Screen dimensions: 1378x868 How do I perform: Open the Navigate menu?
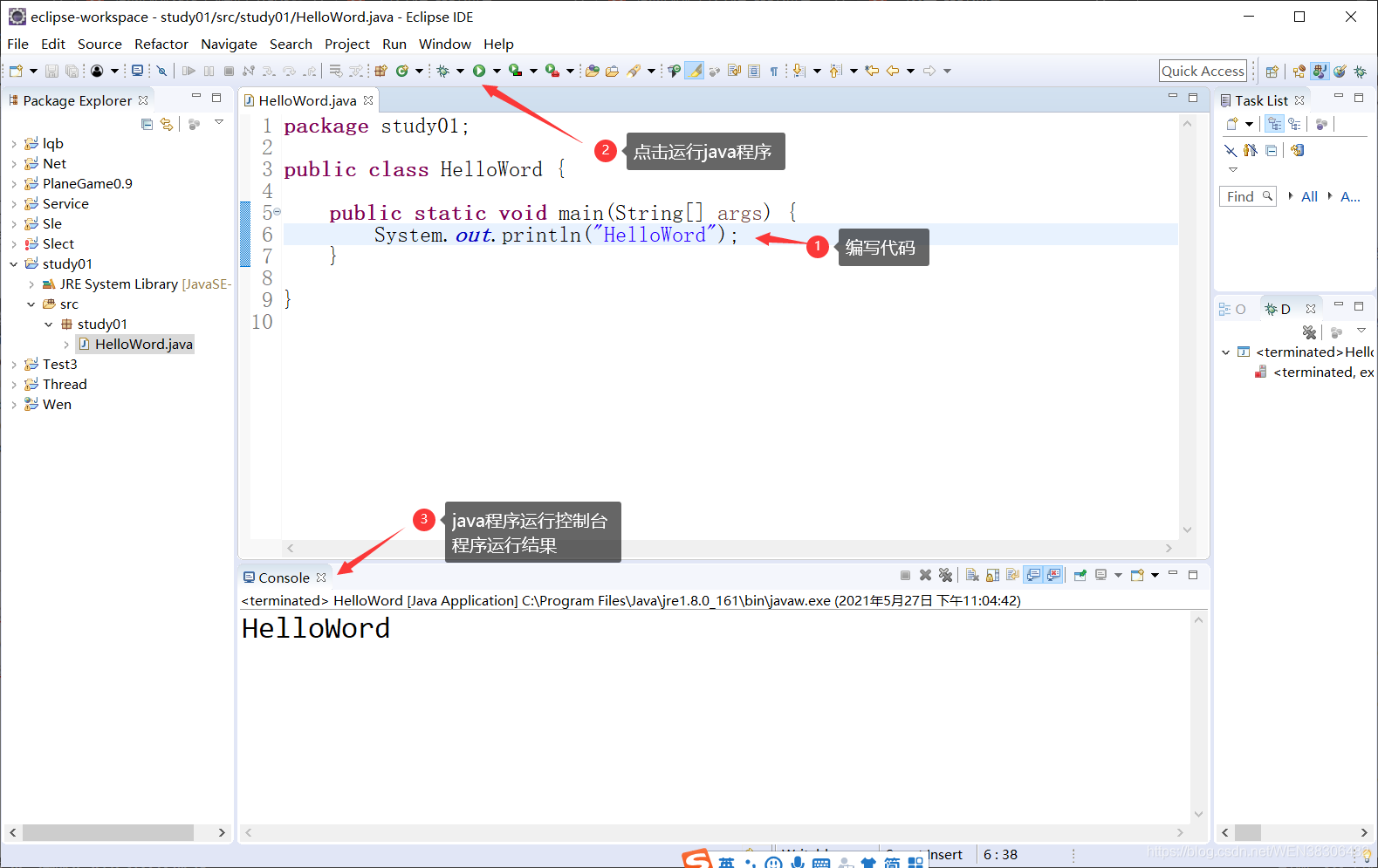229,44
